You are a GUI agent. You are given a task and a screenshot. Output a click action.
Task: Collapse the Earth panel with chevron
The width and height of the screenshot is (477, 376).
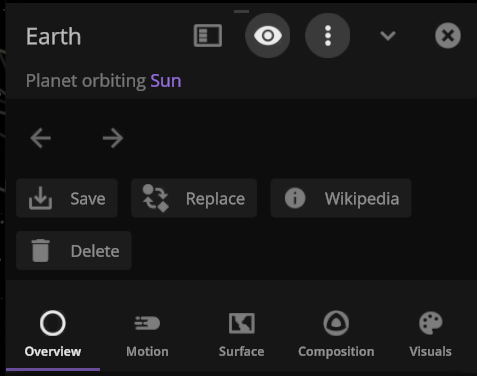tap(388, 35)
